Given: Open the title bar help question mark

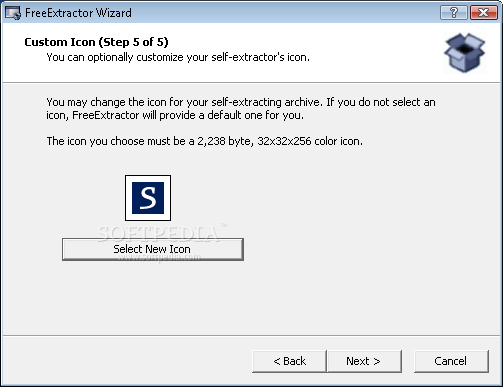Looking at the screenshot, I should pyautogui.click(x=454, y=13).
